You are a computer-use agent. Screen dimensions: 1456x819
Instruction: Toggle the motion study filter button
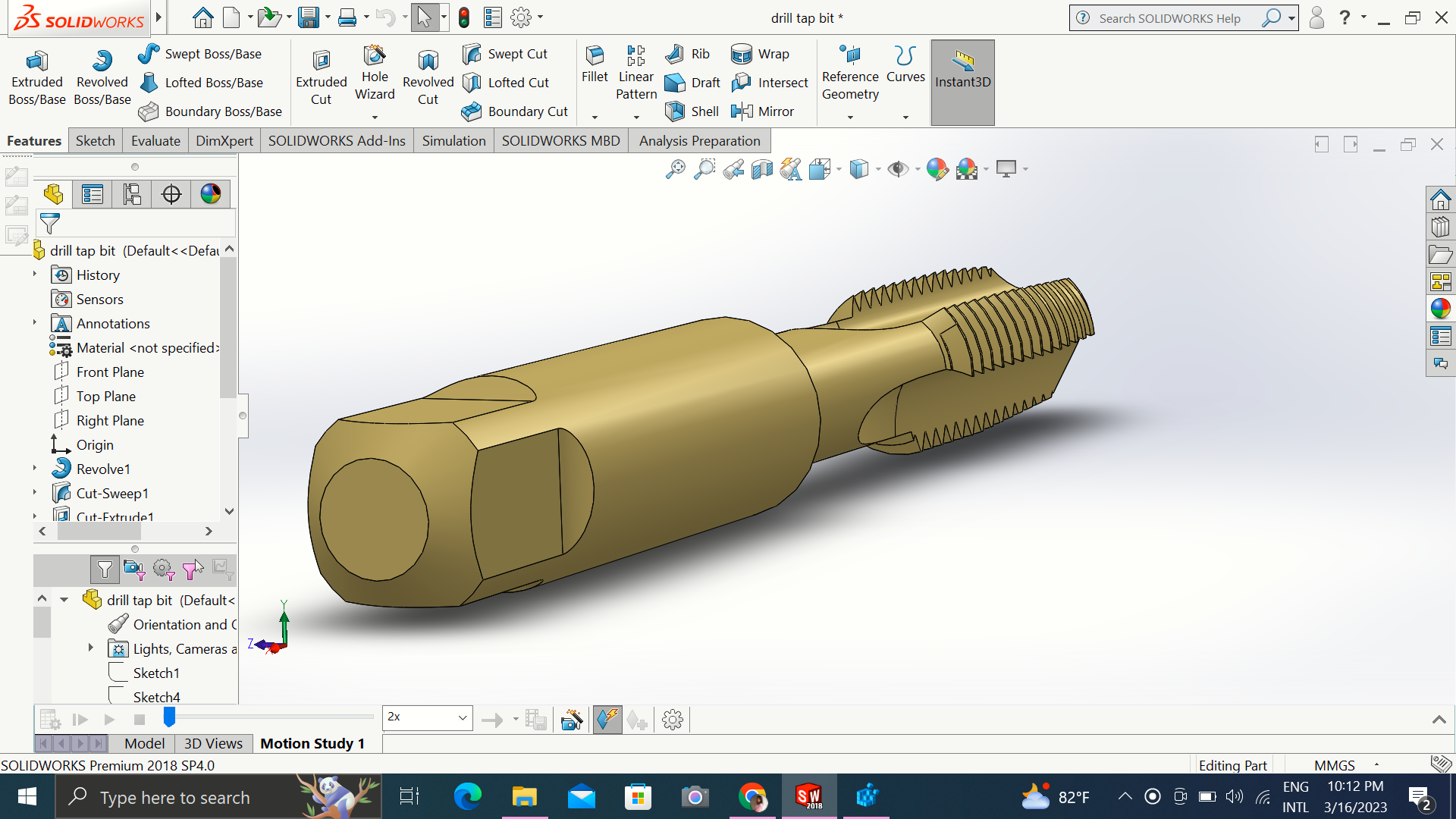click(x=105, y=569)
